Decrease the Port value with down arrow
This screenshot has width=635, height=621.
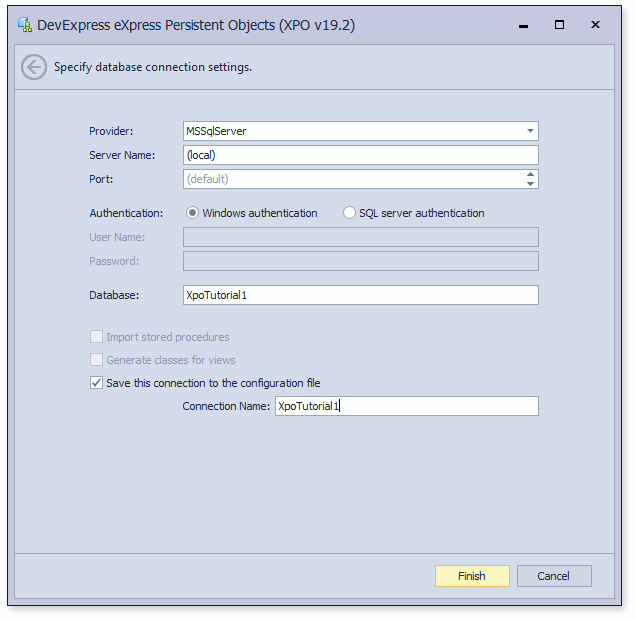tap(530, 184)
